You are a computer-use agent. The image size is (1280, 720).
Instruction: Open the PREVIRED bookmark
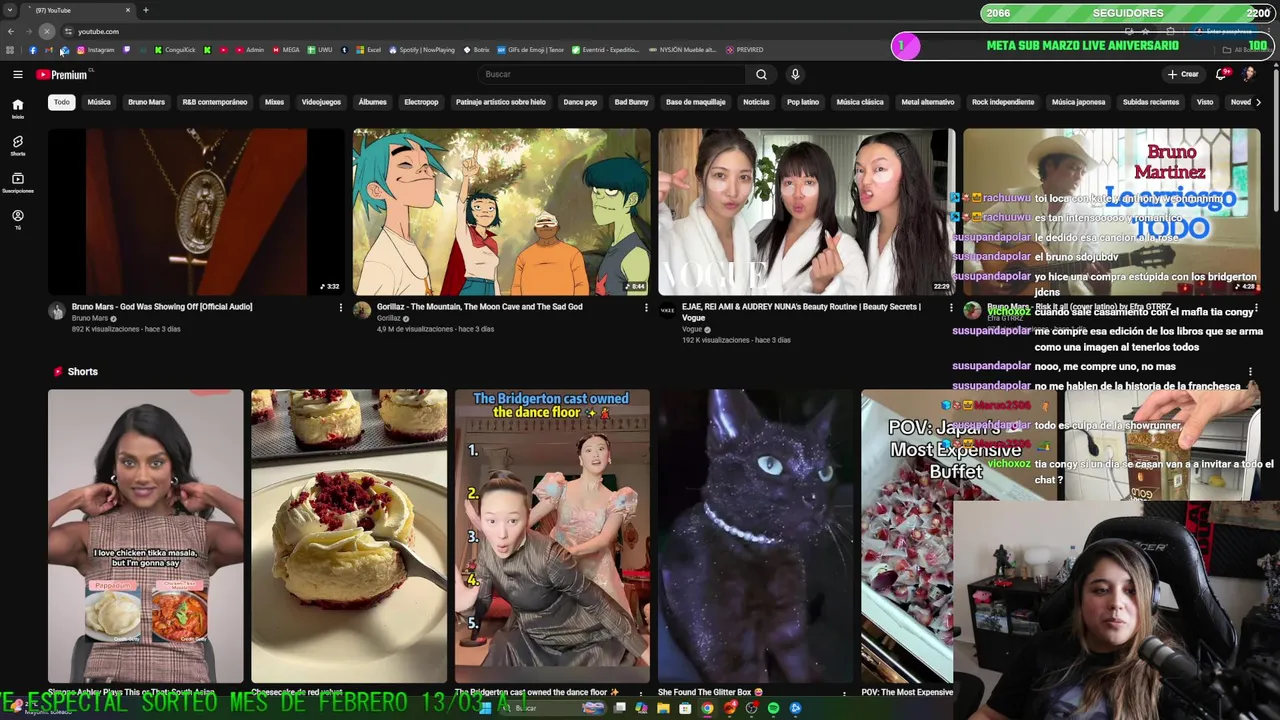pyautogui.click(x=745, y=50)
